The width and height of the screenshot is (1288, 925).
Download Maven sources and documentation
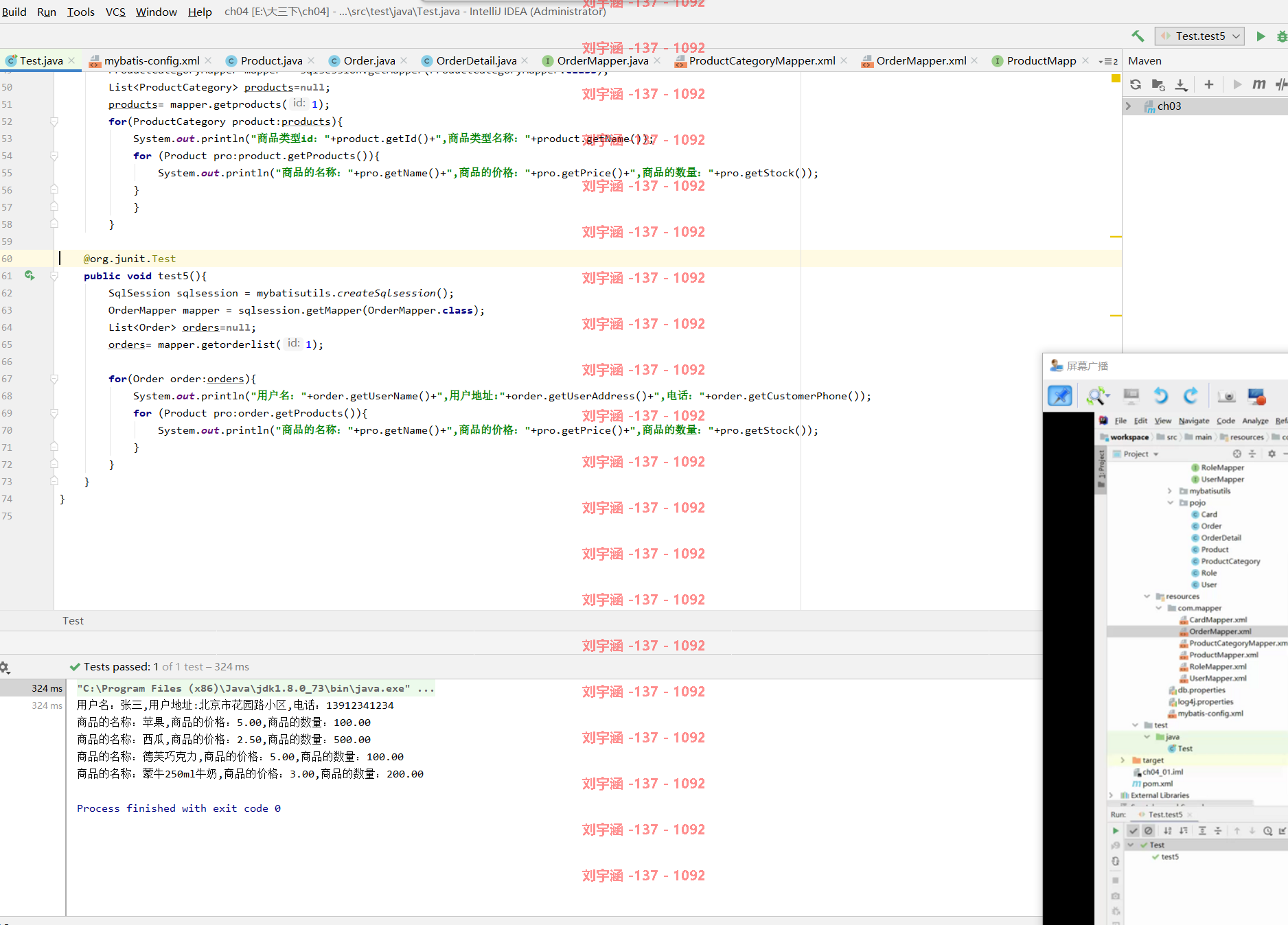1181,84
